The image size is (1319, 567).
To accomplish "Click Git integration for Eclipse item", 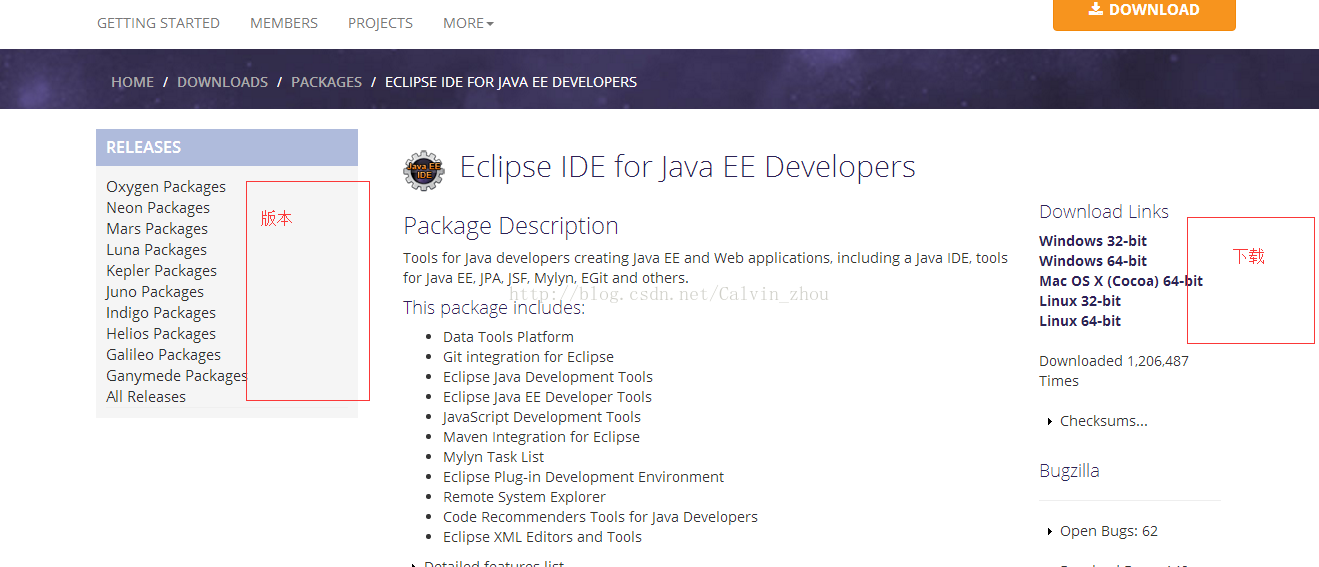I will 528,357.
